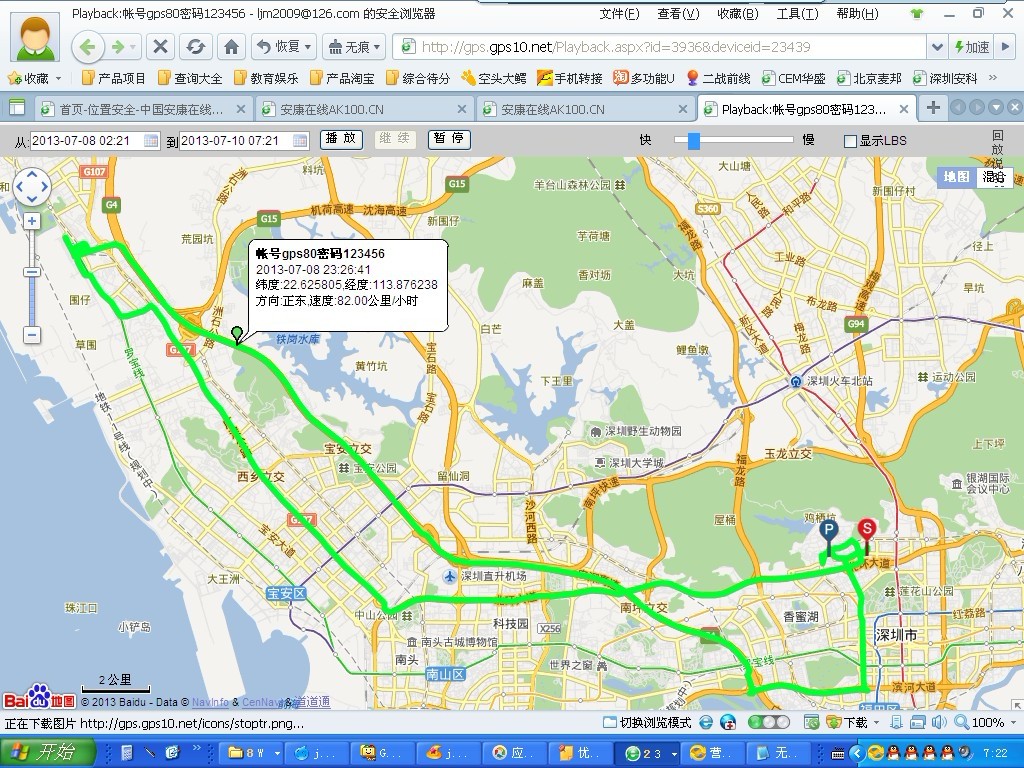The width and height of the screenshot is (1024, 768).
Task: Click the map zoom level slider track
Action: (x=32, y=278)
